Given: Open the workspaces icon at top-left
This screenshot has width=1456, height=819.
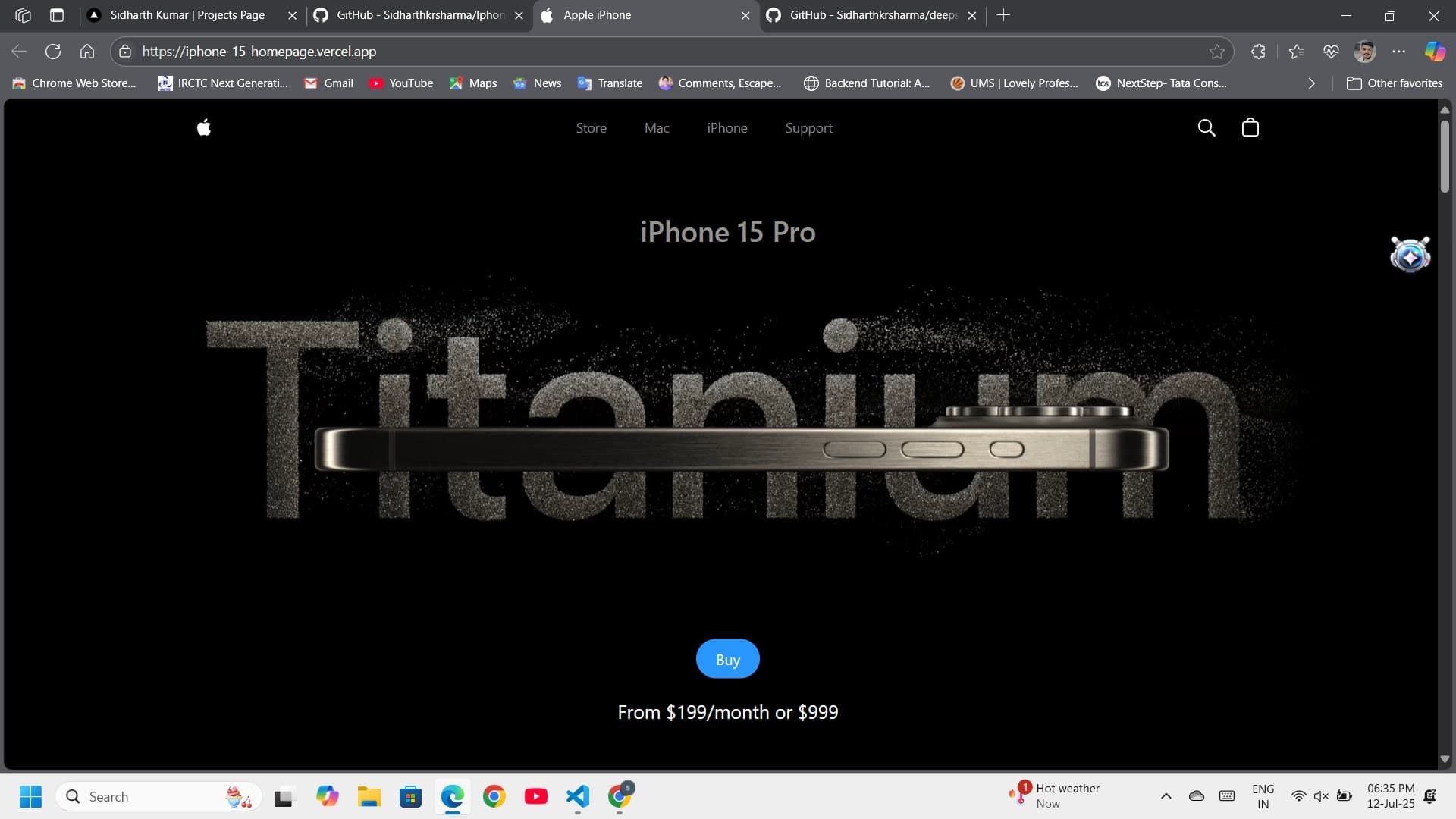Looking at the screenshot, I should [x=23, y=15].
